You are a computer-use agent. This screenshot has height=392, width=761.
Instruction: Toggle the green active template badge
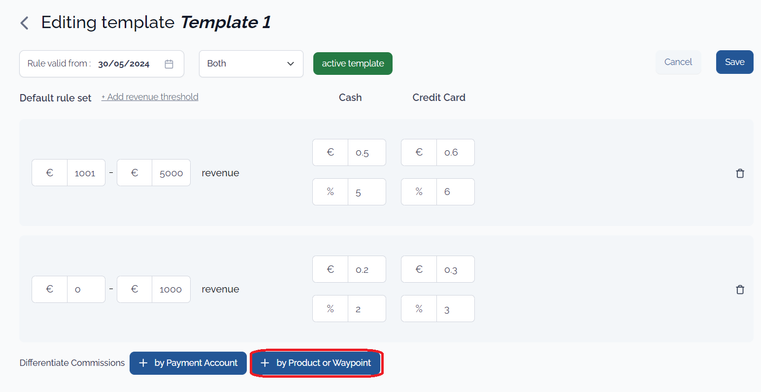[x=353, y=64]
